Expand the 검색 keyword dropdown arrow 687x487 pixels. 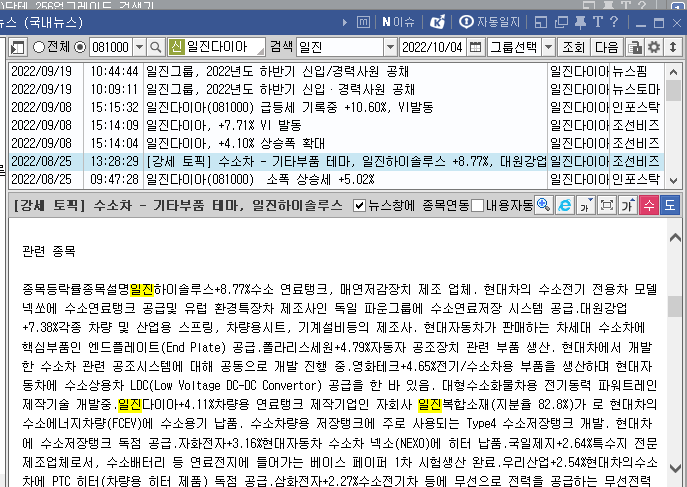tap(390, 47)
